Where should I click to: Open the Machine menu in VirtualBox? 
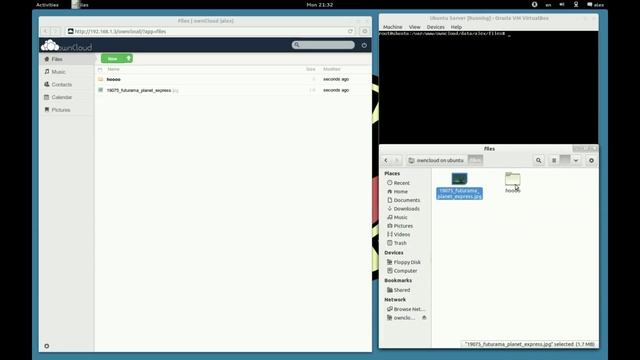pos(393,27)
